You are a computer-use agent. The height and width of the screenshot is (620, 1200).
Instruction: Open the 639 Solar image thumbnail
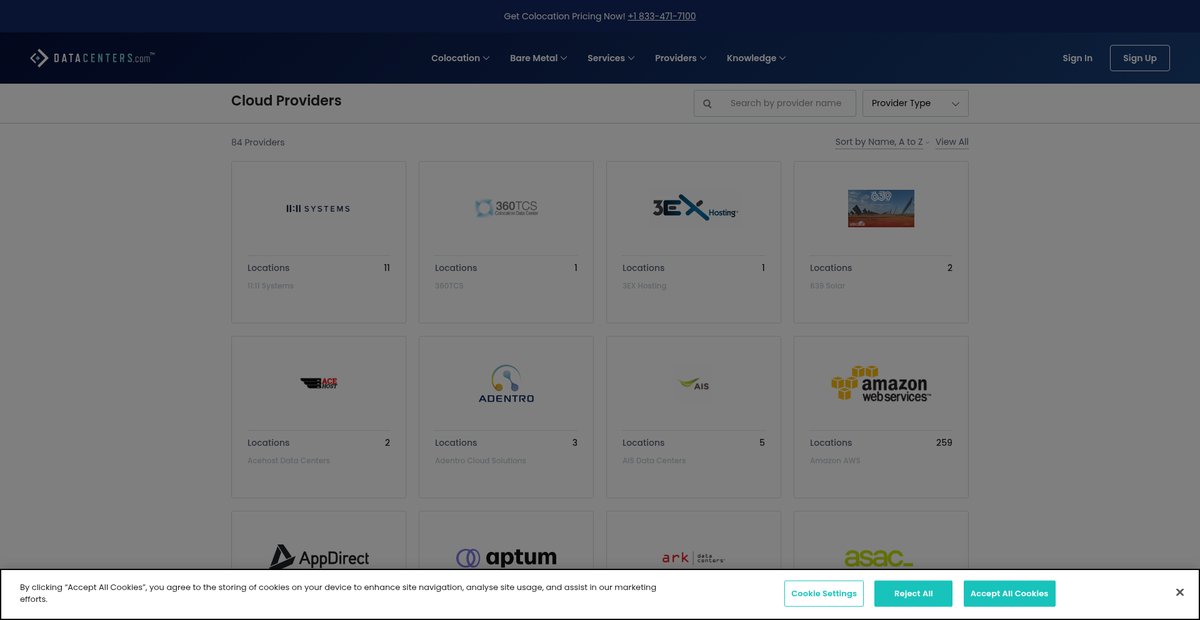coord(881,208)
